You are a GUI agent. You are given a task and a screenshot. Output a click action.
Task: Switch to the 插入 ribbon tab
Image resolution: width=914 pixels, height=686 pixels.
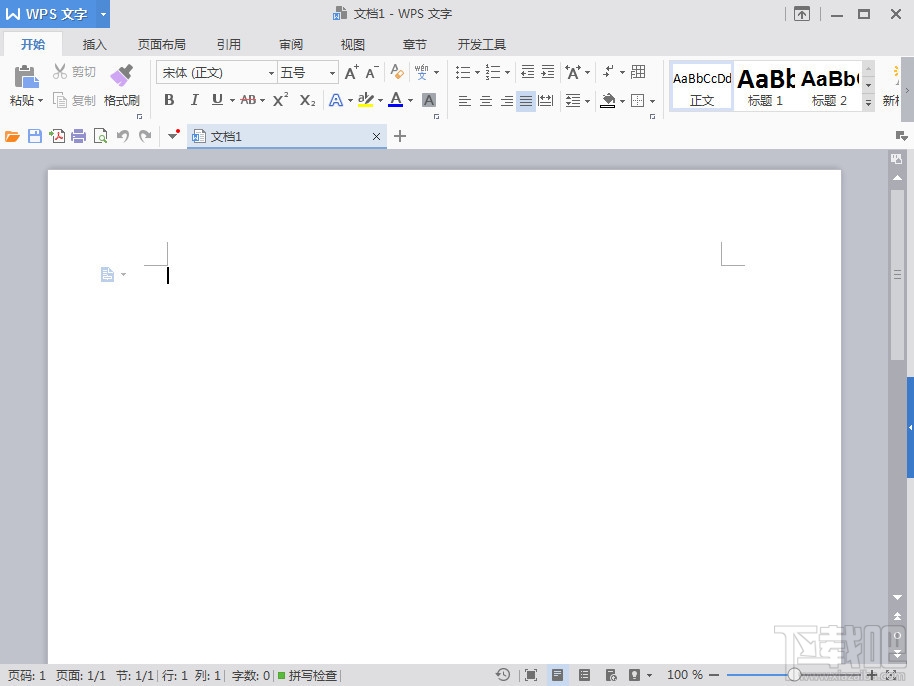pos(94,44)
